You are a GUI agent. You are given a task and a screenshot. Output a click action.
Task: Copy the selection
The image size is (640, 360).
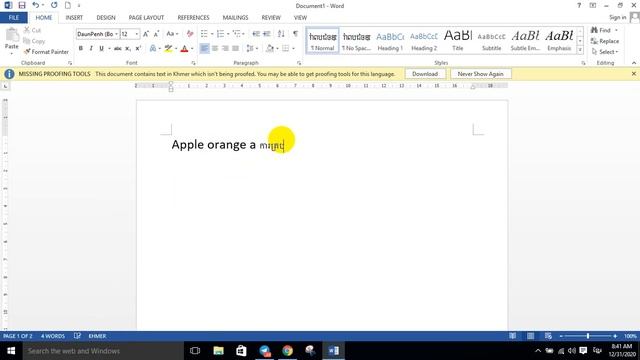click(x=34, y=41)
